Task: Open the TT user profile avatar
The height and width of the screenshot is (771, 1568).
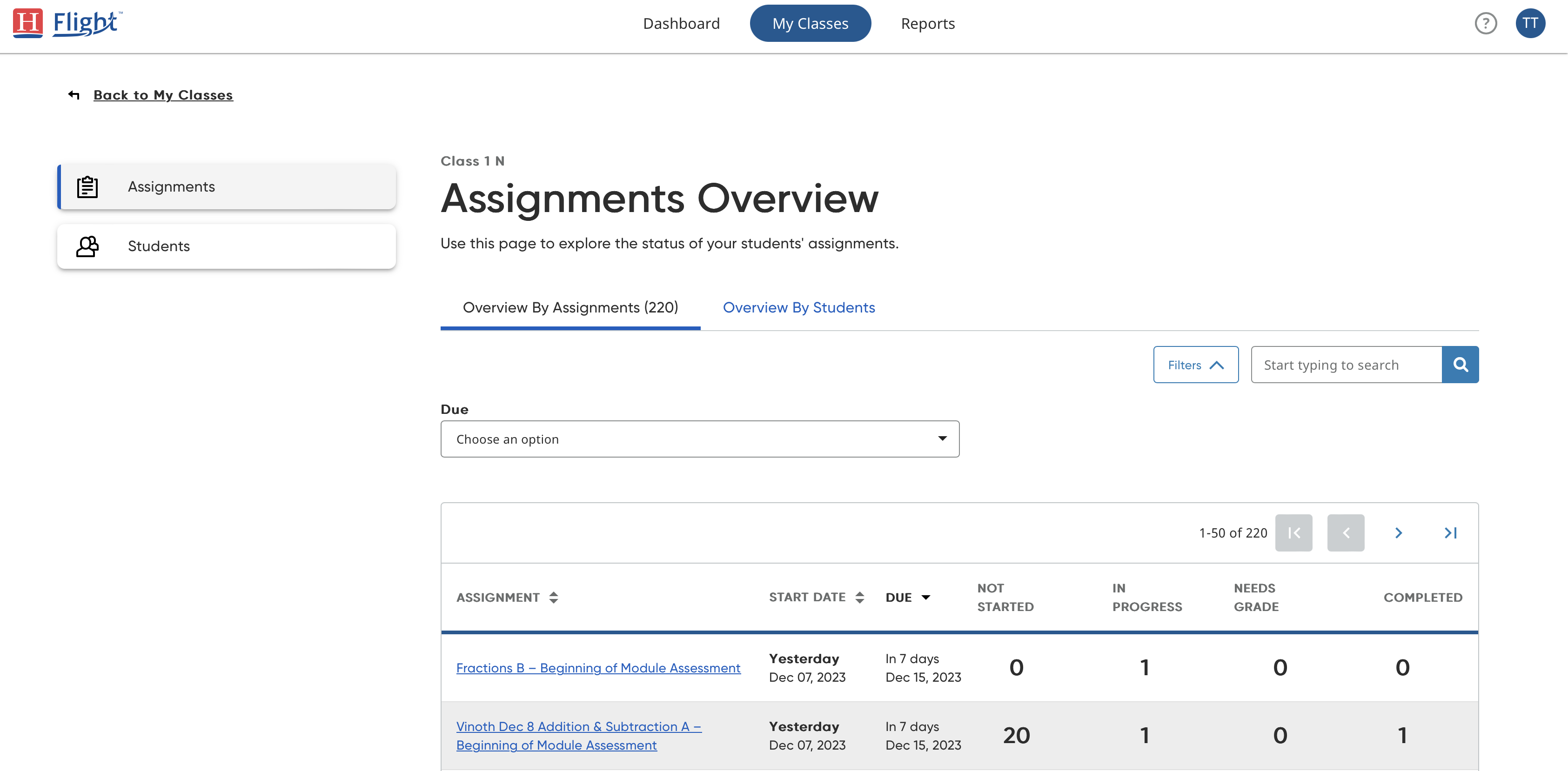Action: click(1530, 24)
